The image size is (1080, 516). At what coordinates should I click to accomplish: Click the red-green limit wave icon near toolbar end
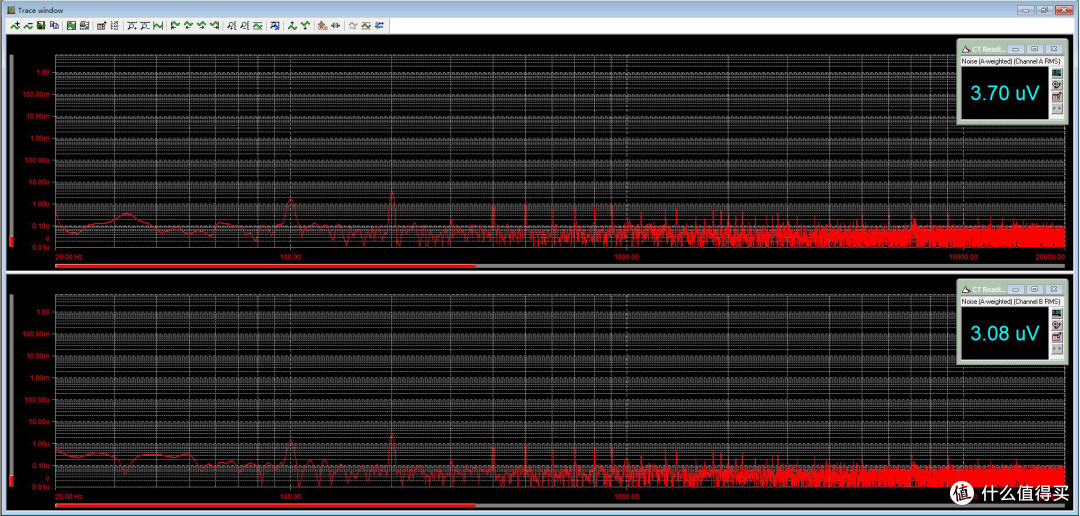click(x=366, y=26)
